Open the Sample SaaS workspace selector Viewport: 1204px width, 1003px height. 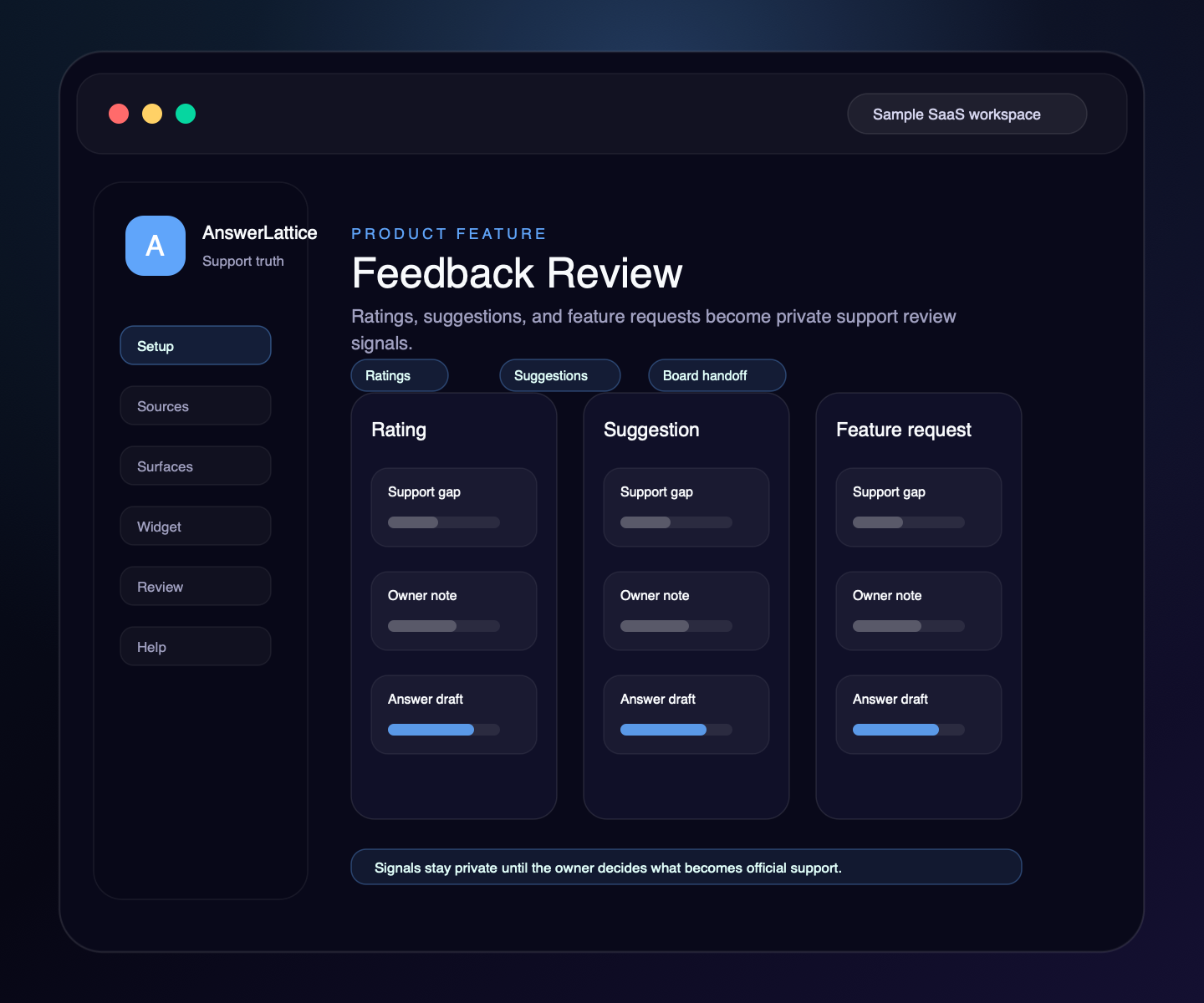[x=967, y=114]
